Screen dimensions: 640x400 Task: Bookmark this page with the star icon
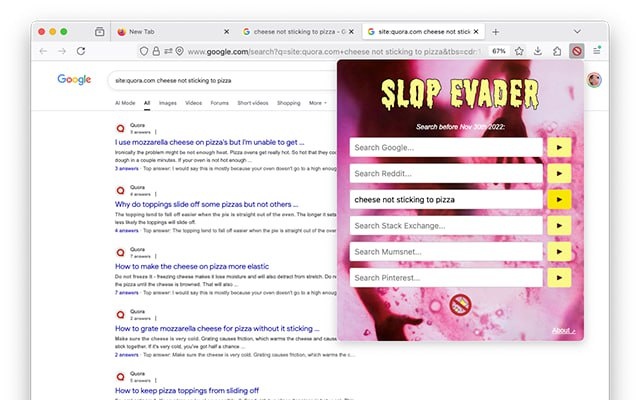[x=519, y=51]
